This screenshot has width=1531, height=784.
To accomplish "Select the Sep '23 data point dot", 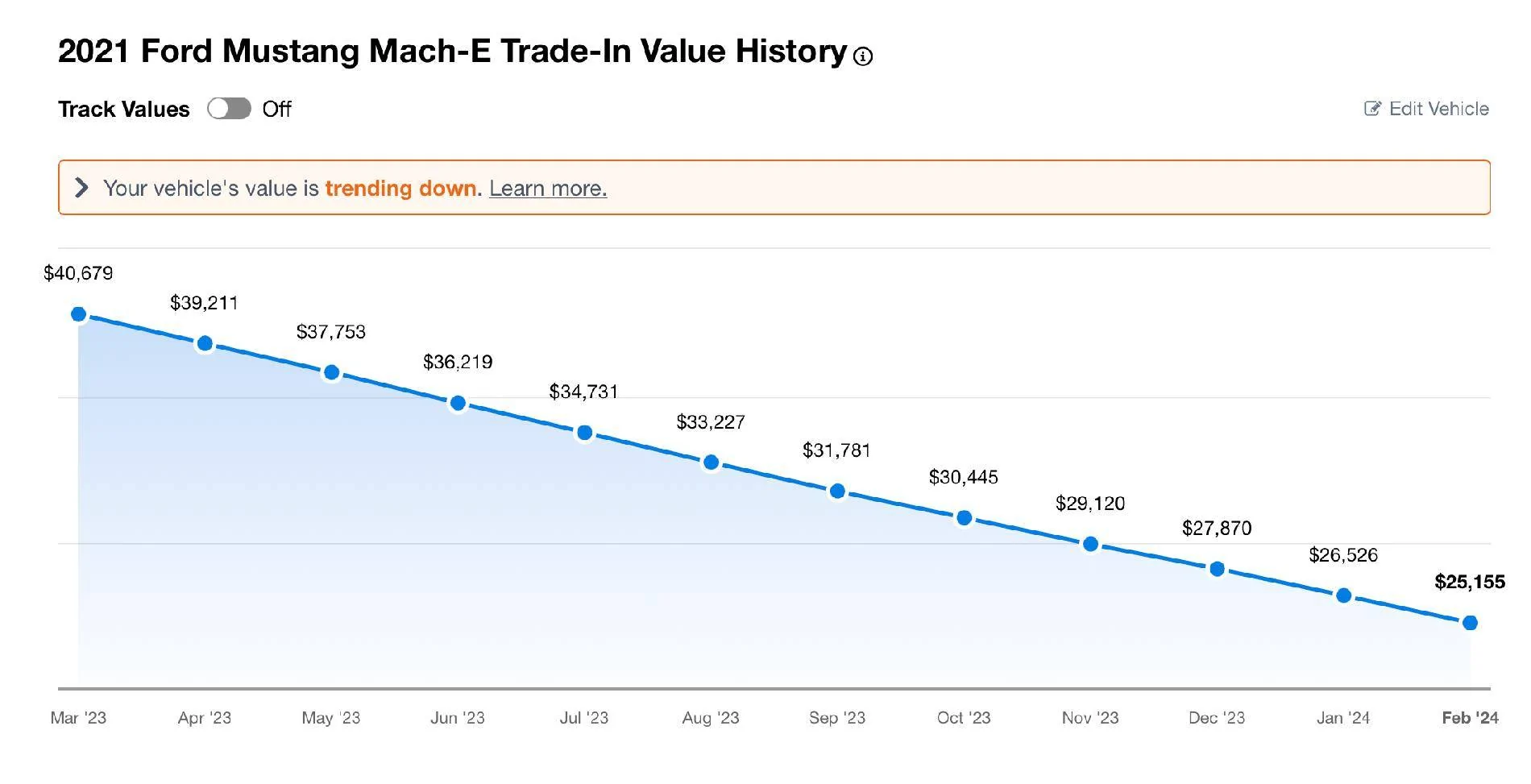I will [x=837, y=491].
